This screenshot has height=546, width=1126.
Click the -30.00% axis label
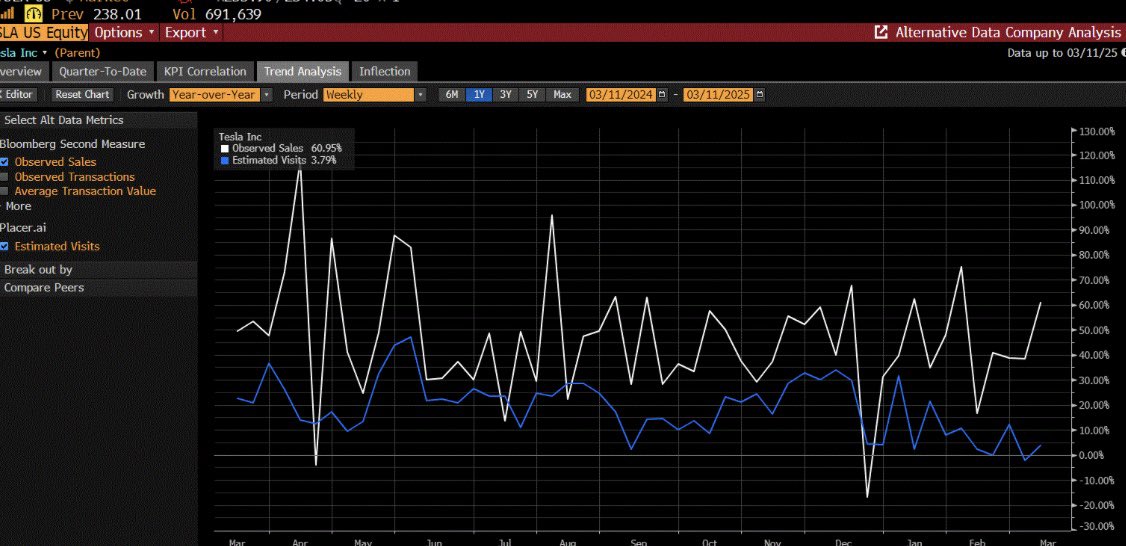1096,527
